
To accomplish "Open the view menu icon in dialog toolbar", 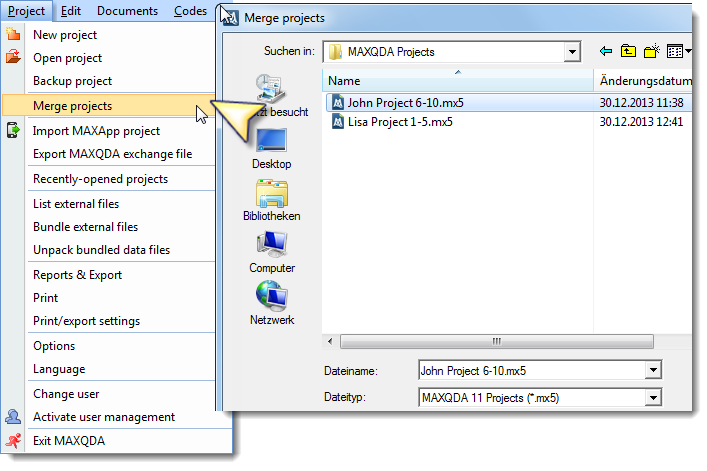I will [679, 51].
